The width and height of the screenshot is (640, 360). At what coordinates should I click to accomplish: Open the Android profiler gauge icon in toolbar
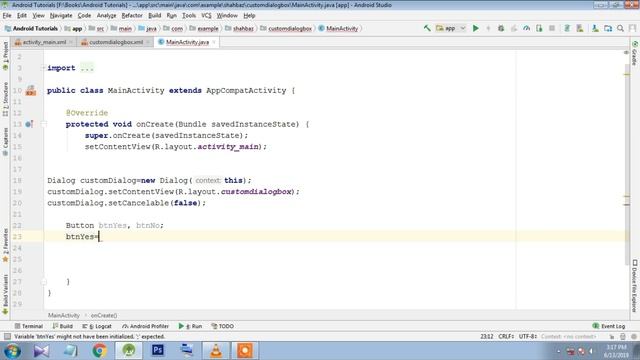[x=527, y=28]
